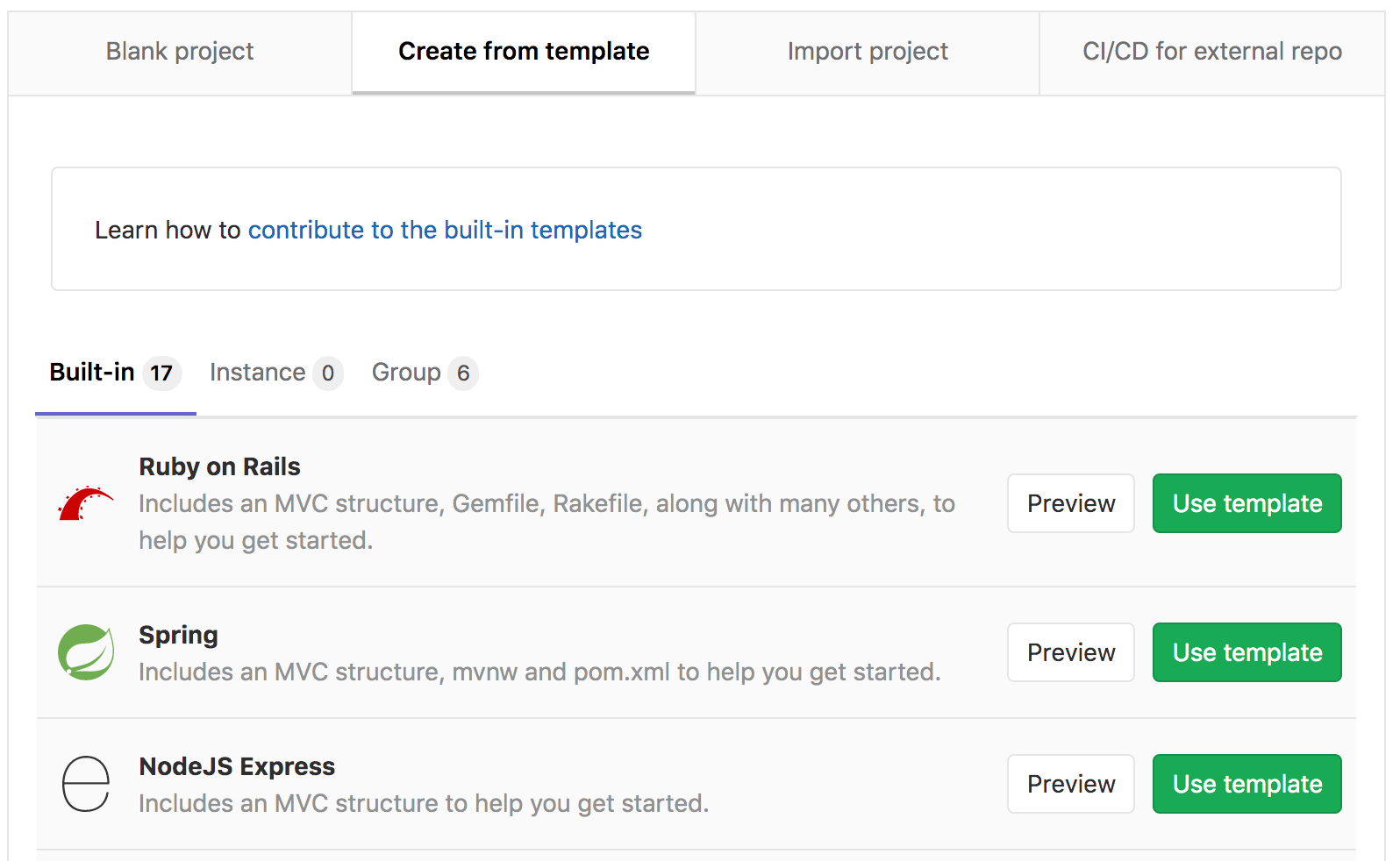1400x861 pixels.
Task: Click the Built-in count badge showing 17
Action: (x=161, y=373)
